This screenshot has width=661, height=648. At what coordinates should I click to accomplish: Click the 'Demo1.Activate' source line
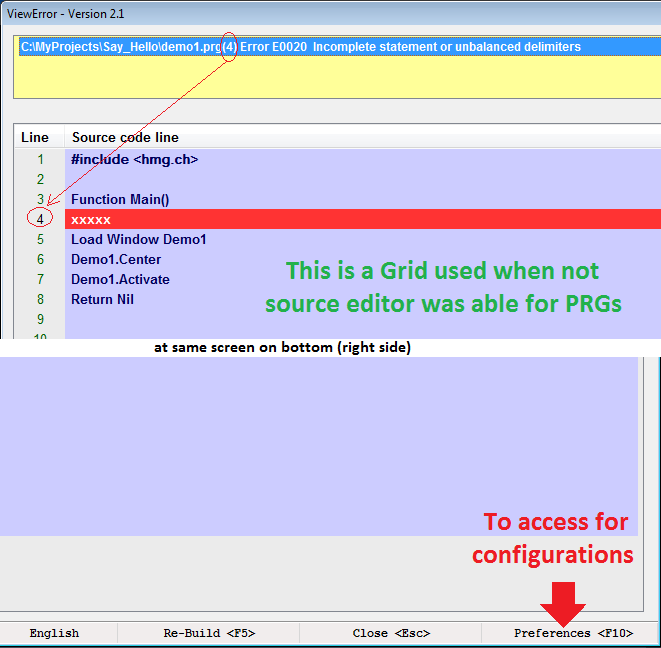(120, 279)
